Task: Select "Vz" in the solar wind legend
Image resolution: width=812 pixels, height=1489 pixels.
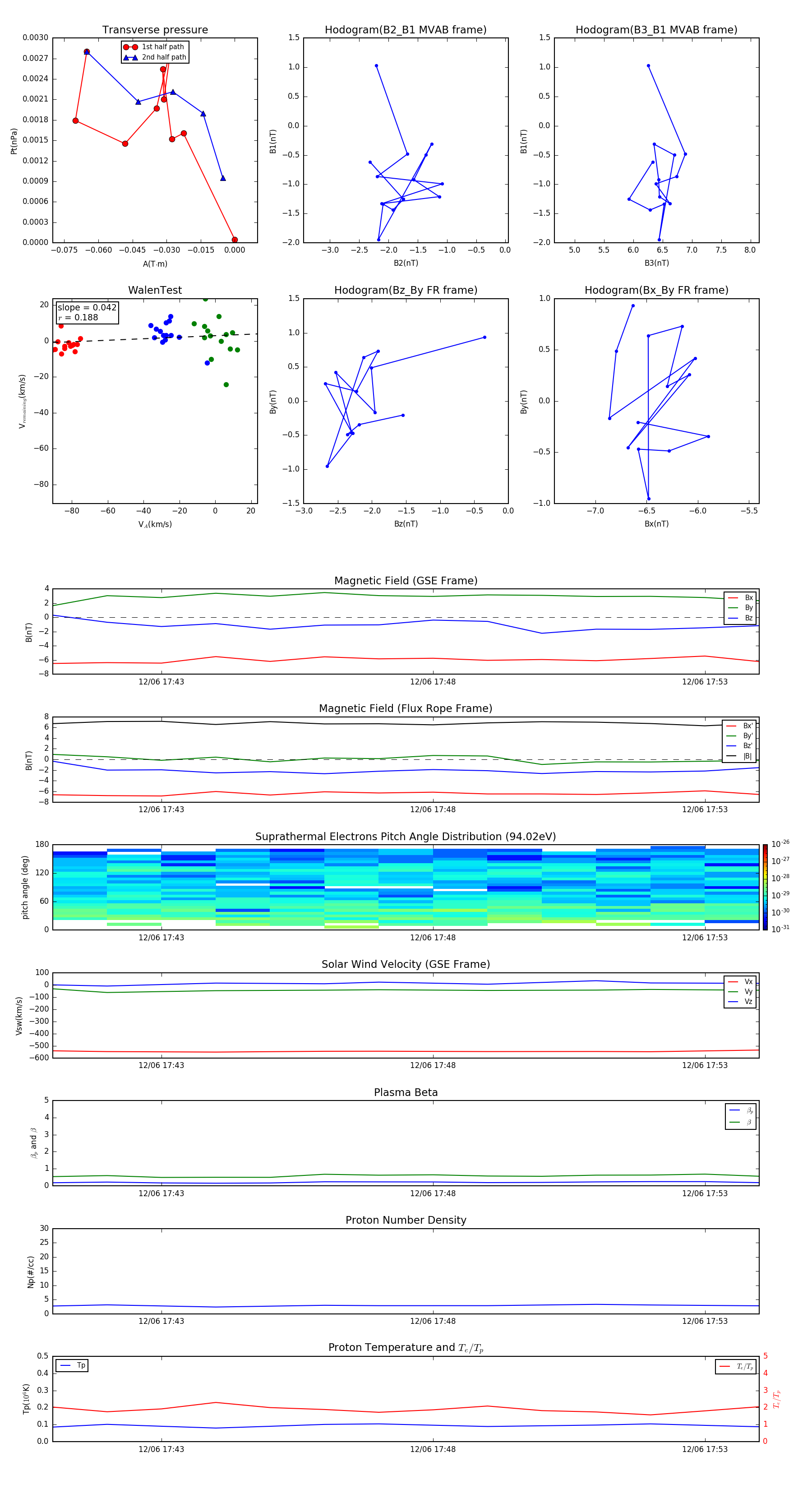Action: point(741,1002)
